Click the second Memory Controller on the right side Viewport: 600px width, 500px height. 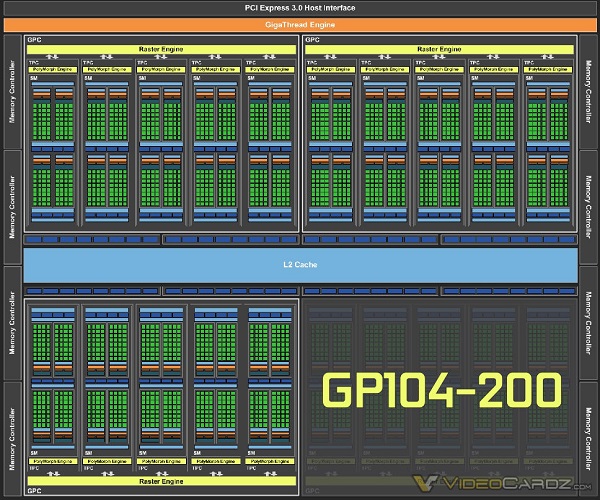click(x=588, y=207)
